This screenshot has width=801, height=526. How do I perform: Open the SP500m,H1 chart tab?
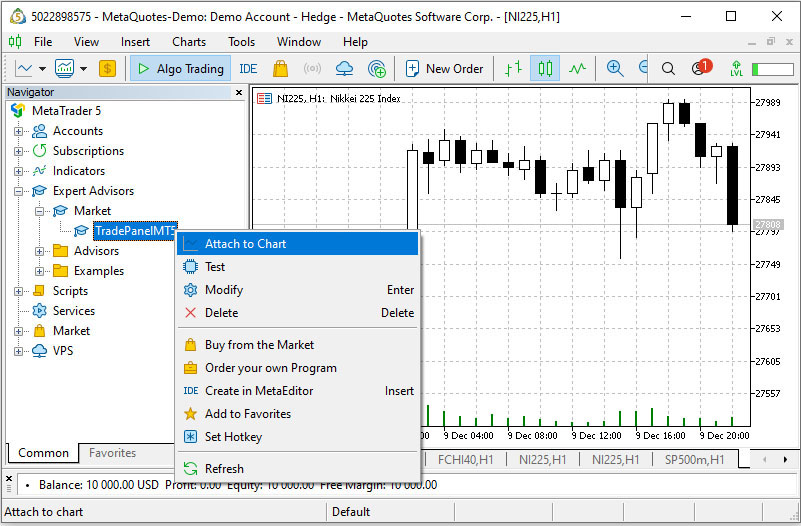pyautogui.click(x=695, y=460)
